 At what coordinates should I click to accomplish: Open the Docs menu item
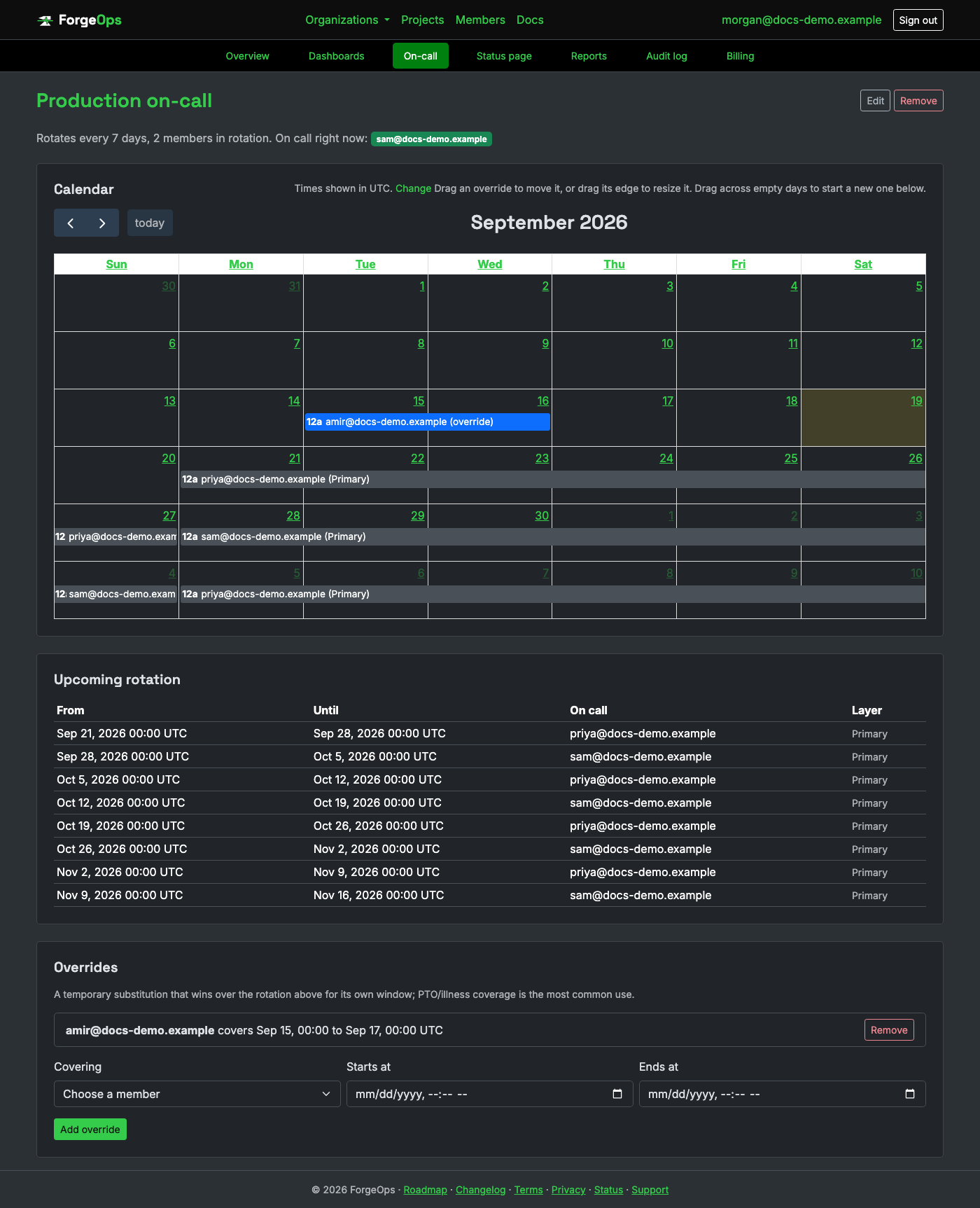coord(530,20)
